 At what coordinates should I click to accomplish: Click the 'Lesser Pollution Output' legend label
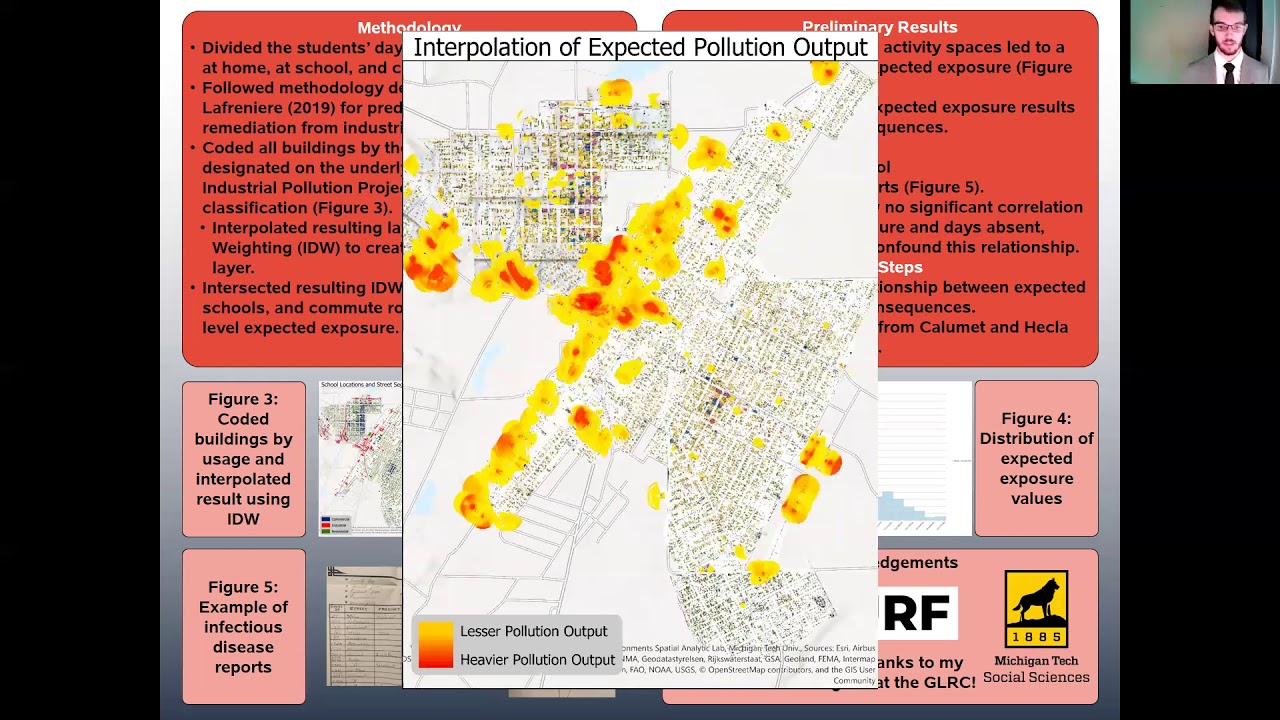533,631
